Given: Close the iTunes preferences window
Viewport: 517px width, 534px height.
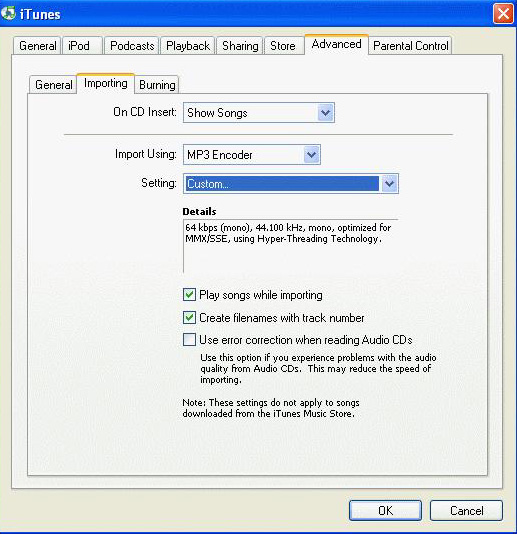Looking at the screenshot, I should 503,14.
